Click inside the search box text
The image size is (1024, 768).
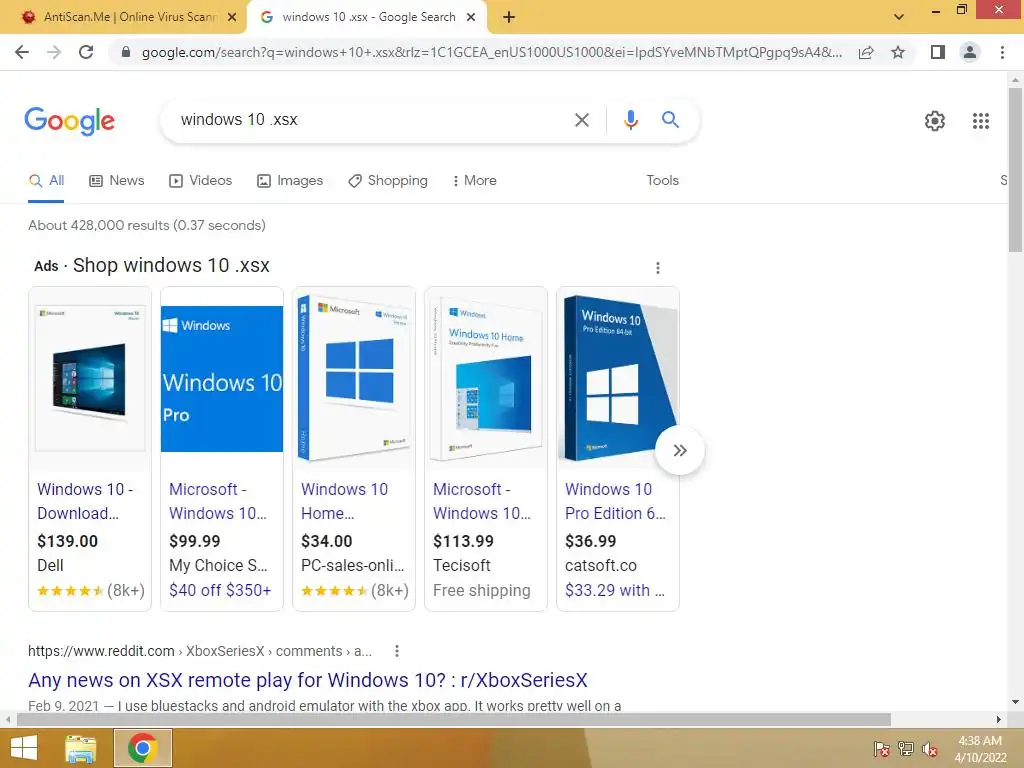pyautogui.click(x=239, y=120)
